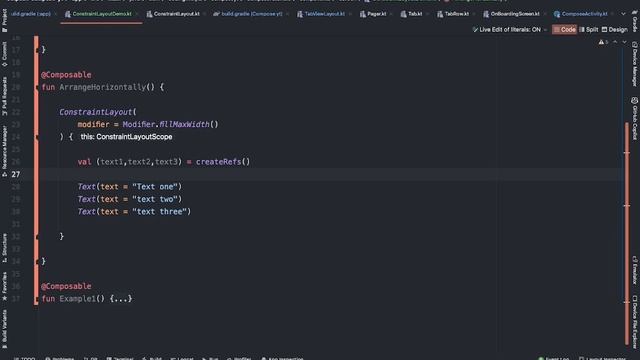Open the Project tool window
Image resolution: width=640 pixels, height=360 pixels.
pyautogui.click(x=4, y=20)
